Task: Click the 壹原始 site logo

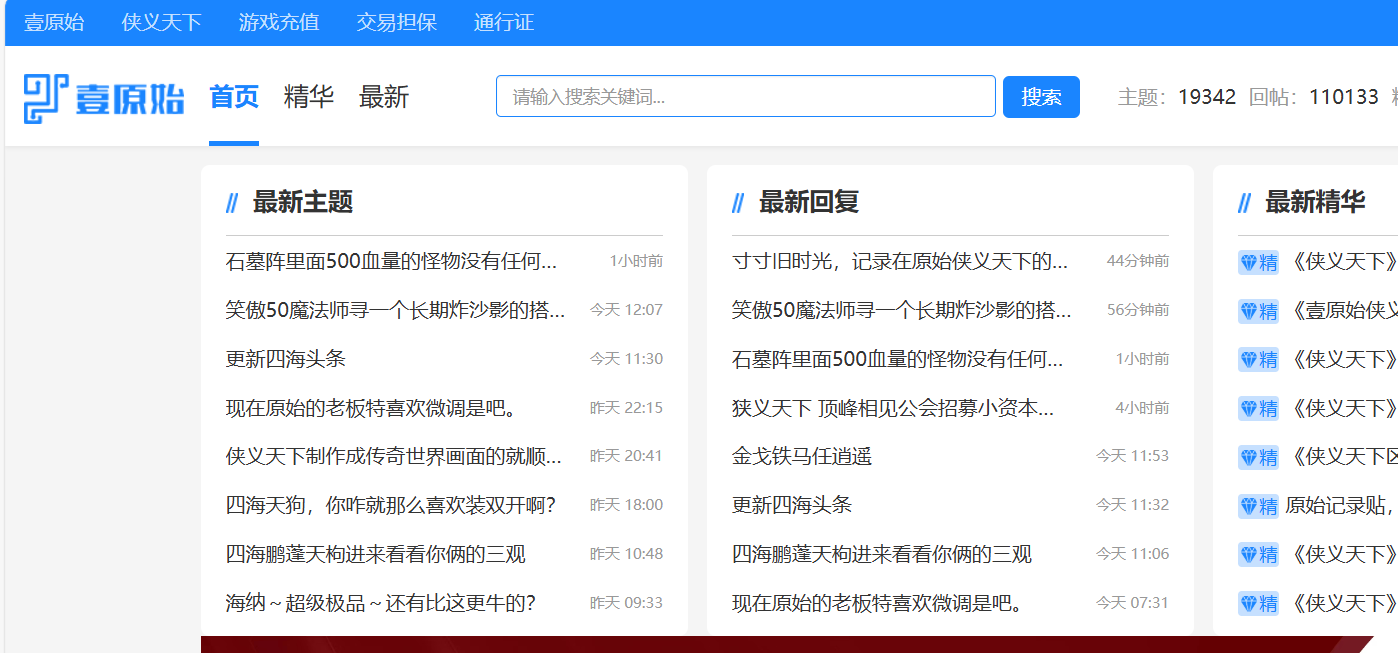Action: [104, 98]
